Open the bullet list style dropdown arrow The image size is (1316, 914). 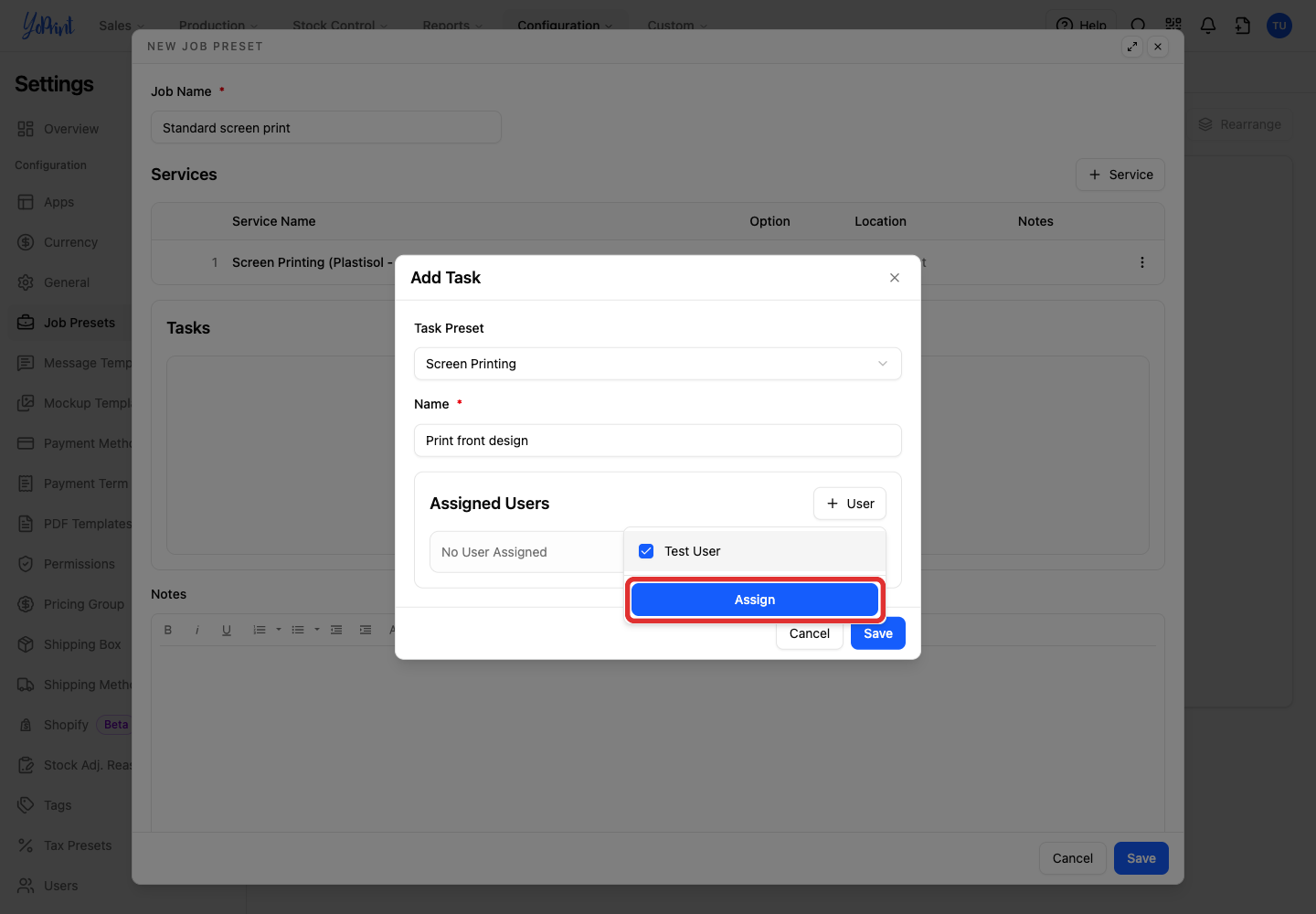click(x=317, y=630)
